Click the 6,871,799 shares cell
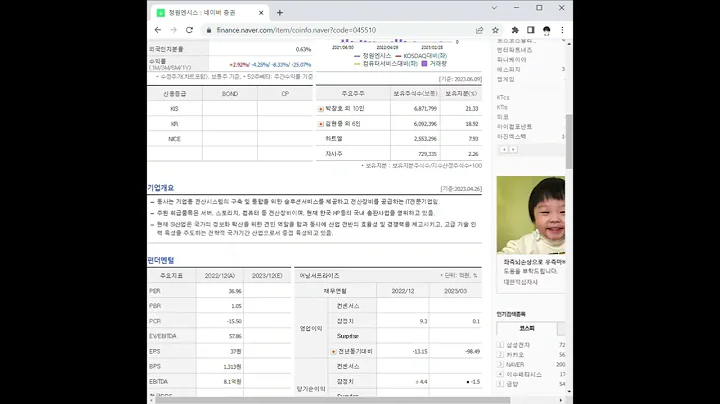Viewport: 720px width, 404px height. [425, 109]
